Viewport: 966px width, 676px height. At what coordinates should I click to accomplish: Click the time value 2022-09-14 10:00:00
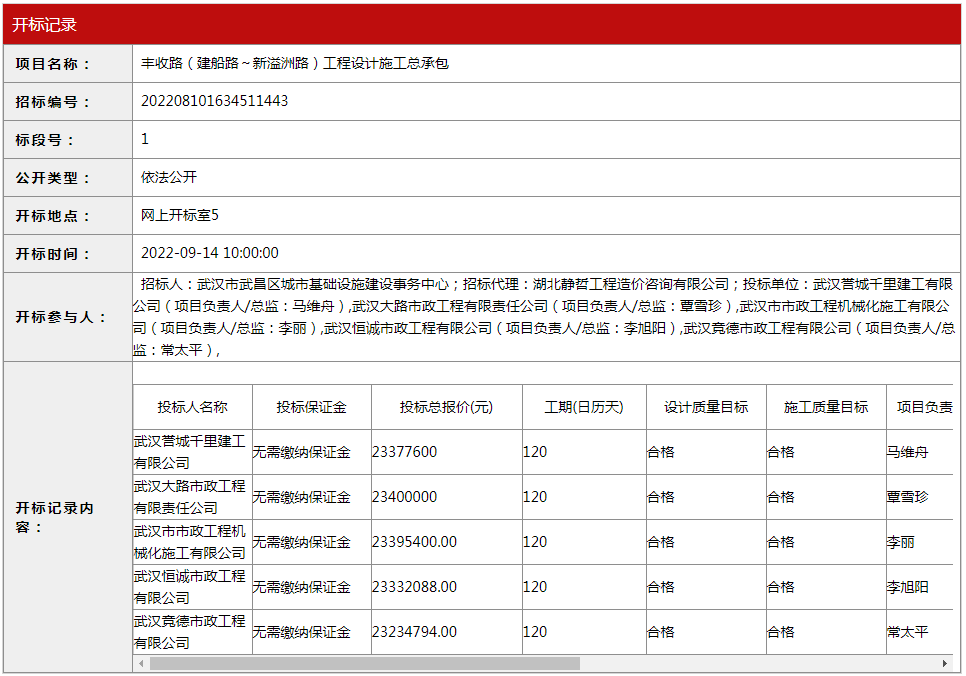[x=209, y=253]
